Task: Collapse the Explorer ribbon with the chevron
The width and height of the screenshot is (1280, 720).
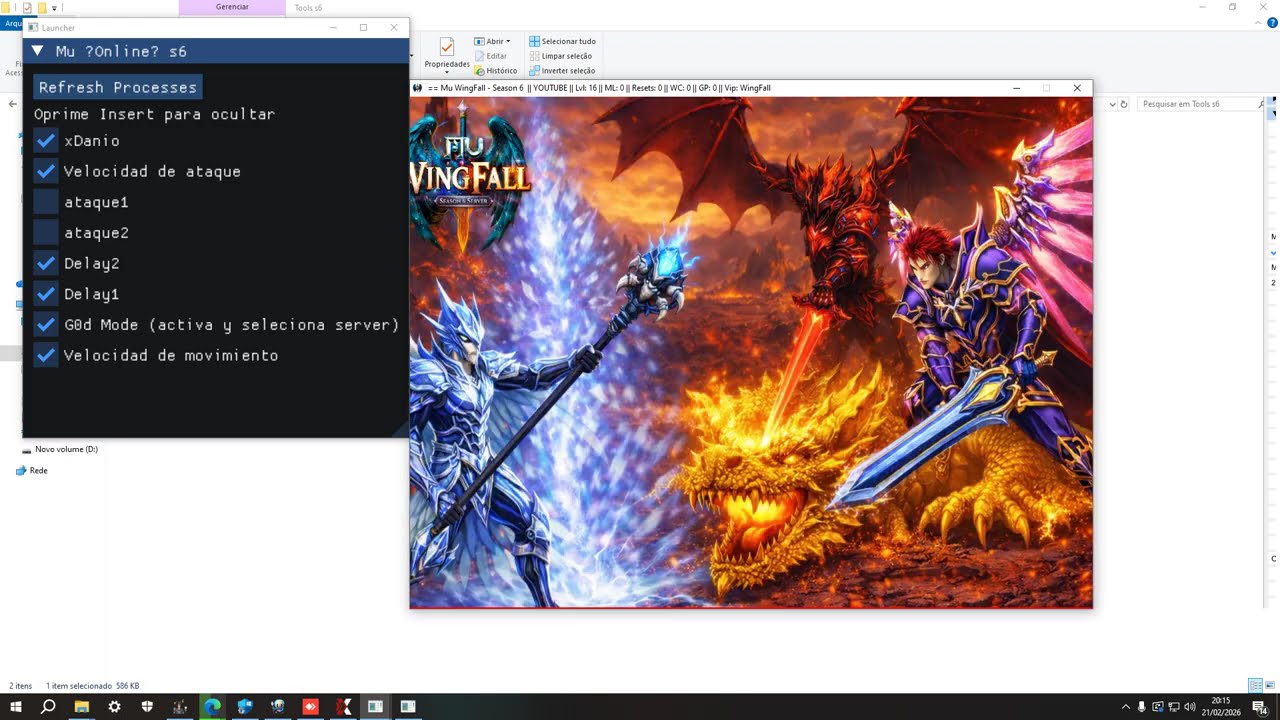Action: [1259, 23]
